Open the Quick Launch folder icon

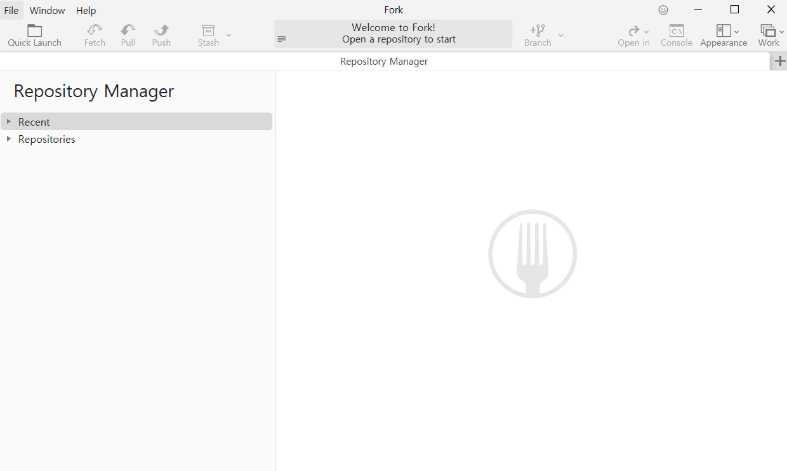click(x=34, y=31)
